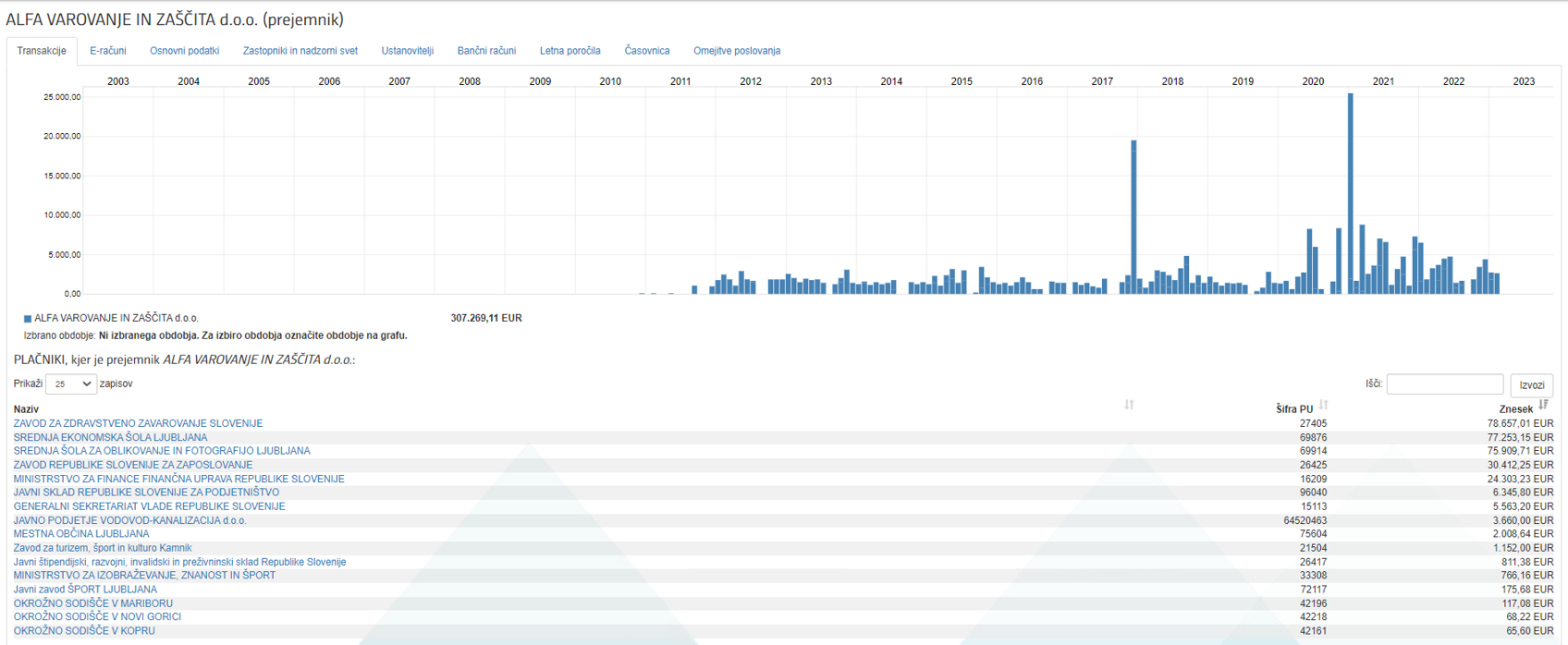This screenshot has height=645, width=1568.
Task: Click the tall chart bar in late 2017
Action: click(1133, 217)
